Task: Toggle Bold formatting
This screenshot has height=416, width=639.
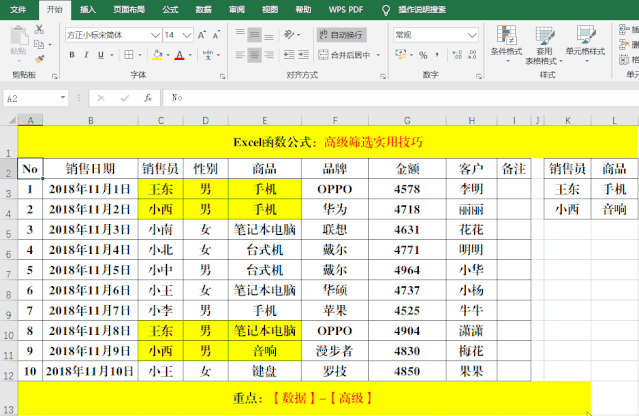Action: tap(71, 55)
